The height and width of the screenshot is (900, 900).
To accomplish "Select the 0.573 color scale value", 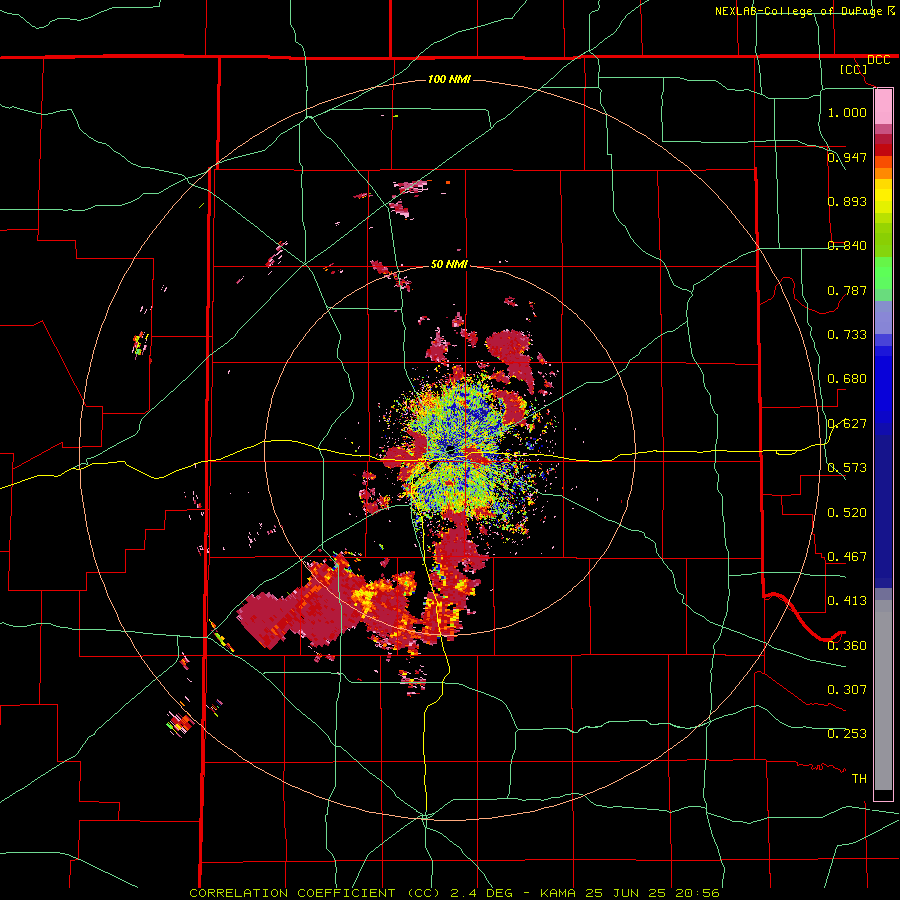I will click(x=847, y=467).
